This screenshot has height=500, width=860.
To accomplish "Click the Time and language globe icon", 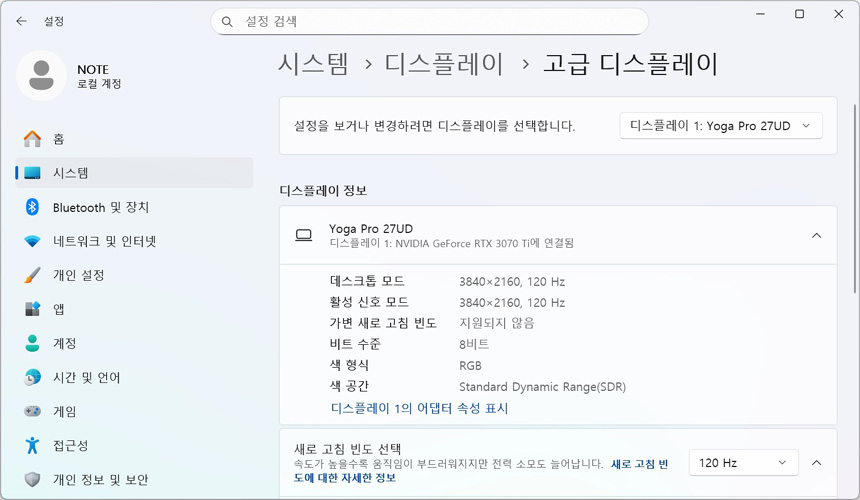I will 33,377.
